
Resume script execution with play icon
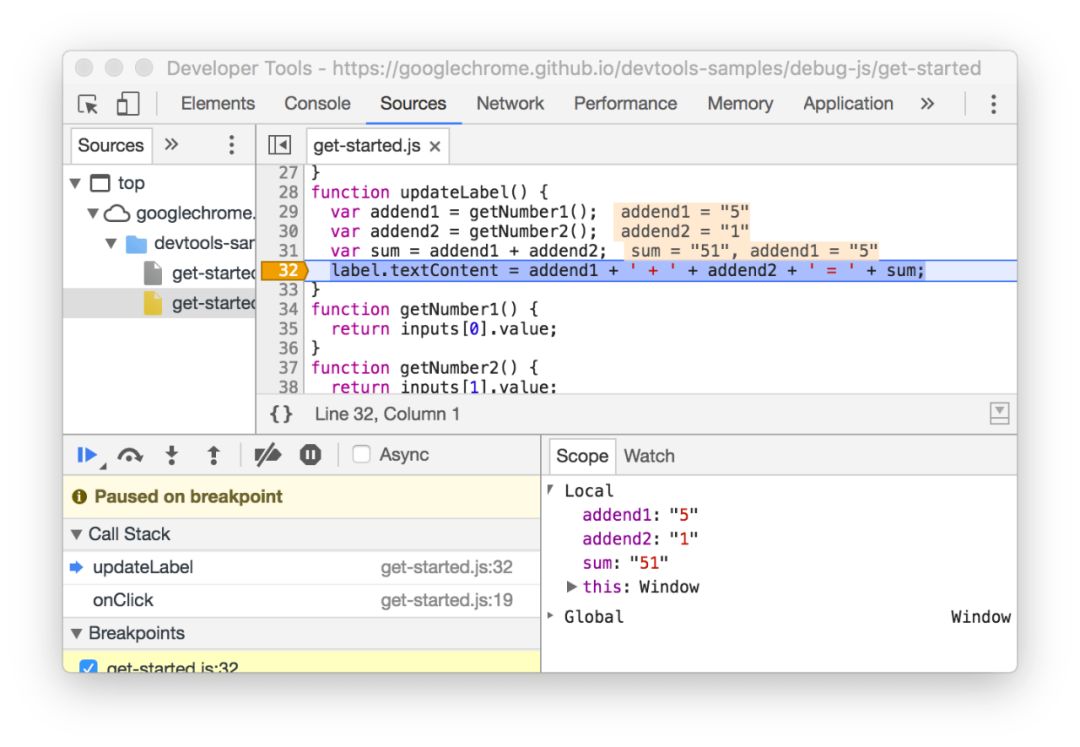[x=87, y=455]
